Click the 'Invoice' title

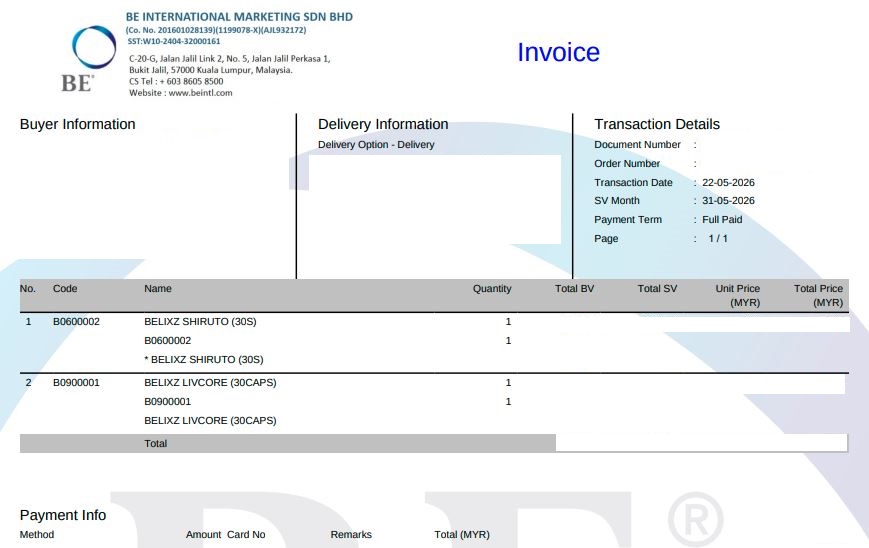pyautogui.click(x=558, y=53)
